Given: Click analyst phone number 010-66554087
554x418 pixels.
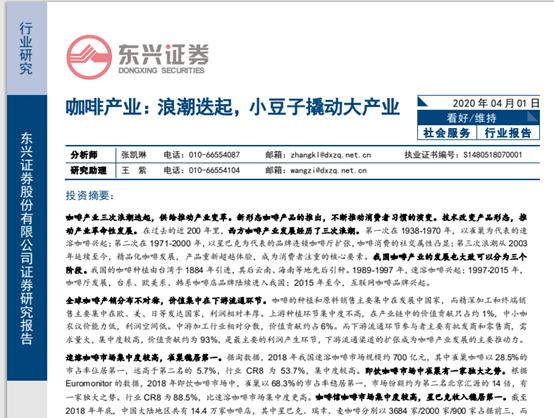Looking at the screenshot, I should click(x=214, y=155).
